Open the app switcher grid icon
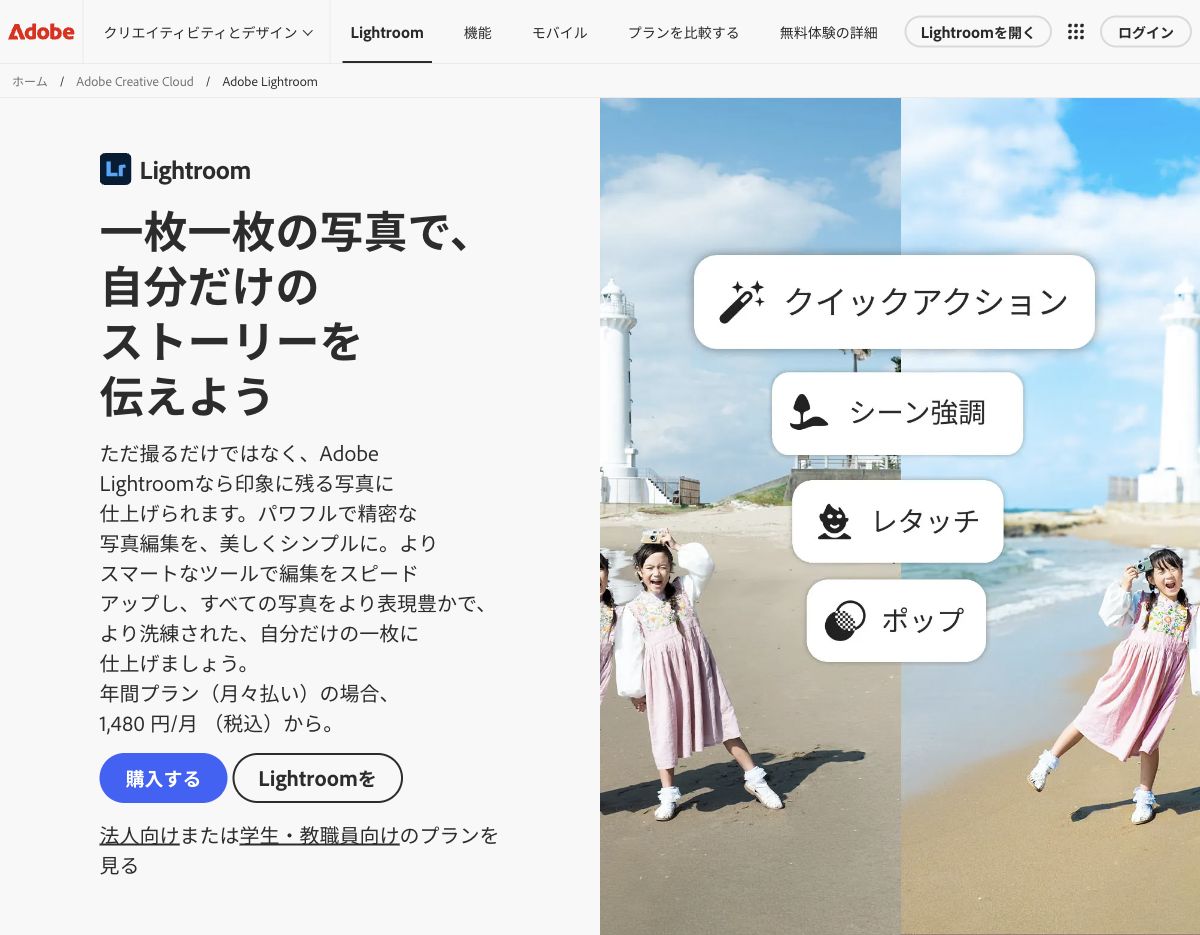 click(1076, 32)
